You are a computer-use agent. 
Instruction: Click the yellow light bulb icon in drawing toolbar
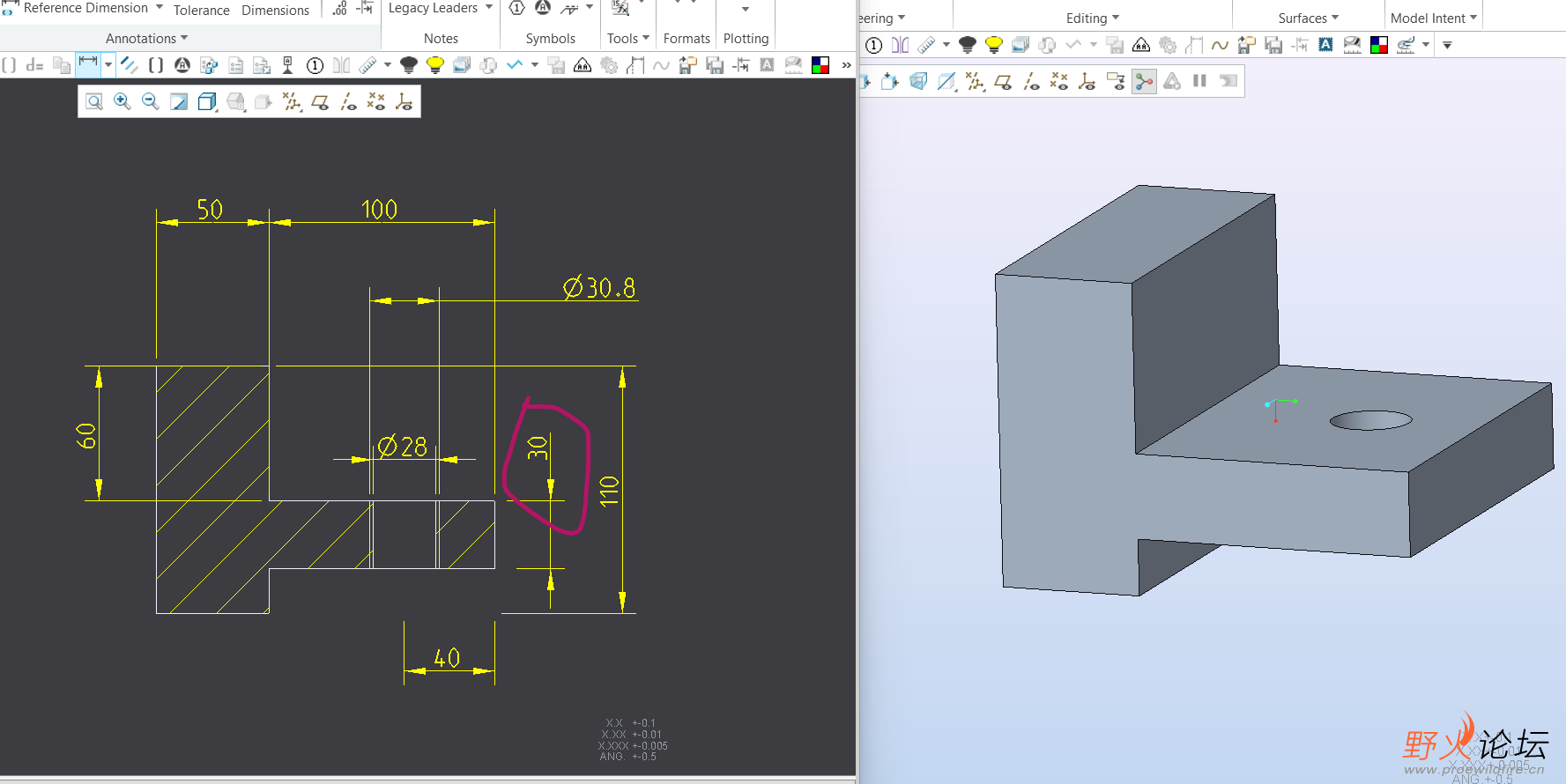click(x=434, y=65)
